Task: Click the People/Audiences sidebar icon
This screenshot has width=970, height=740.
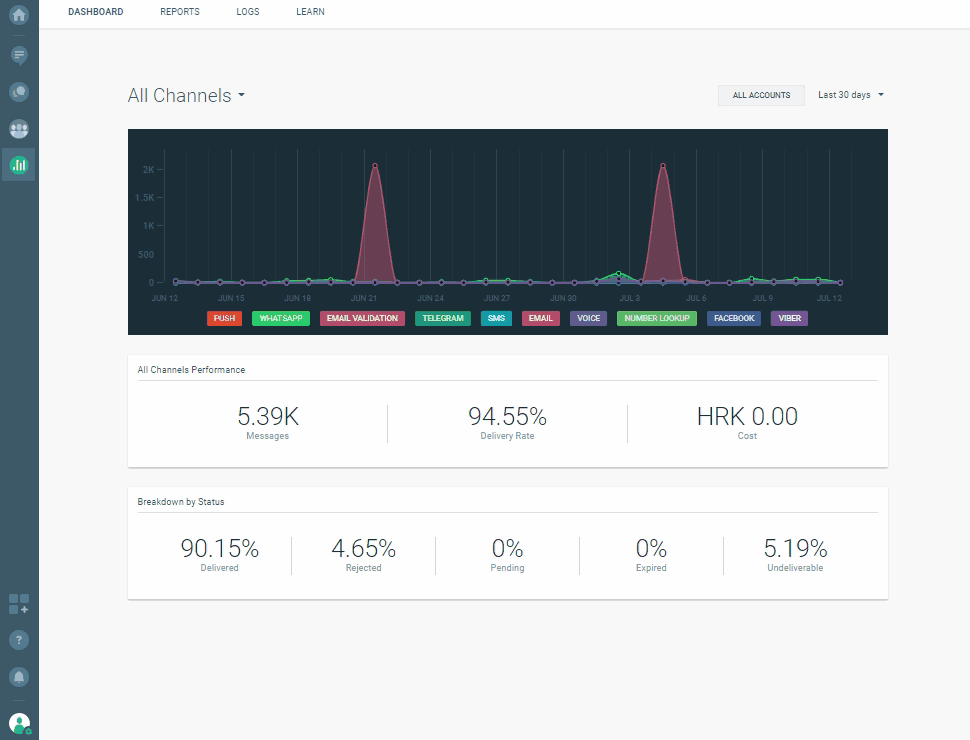Action: click(18, 128)
